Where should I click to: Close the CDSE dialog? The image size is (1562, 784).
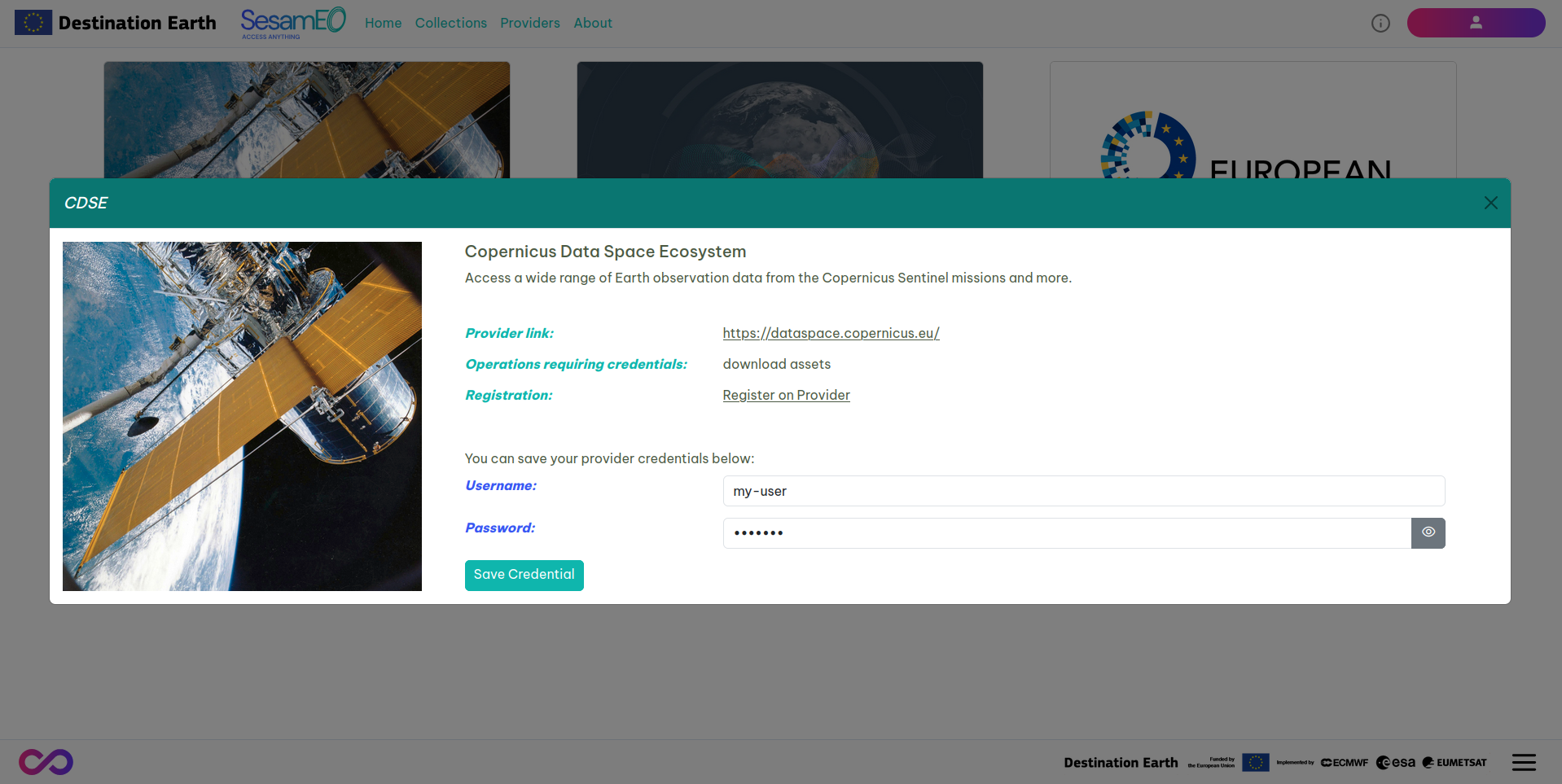[x=1490, y=203]
